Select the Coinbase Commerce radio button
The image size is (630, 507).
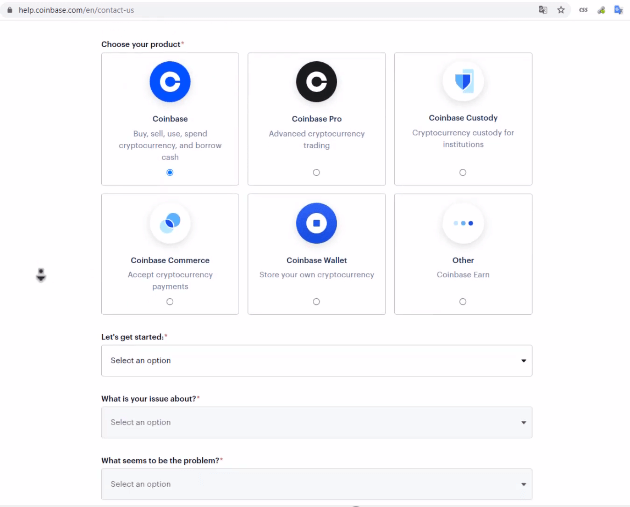point(170,301)
